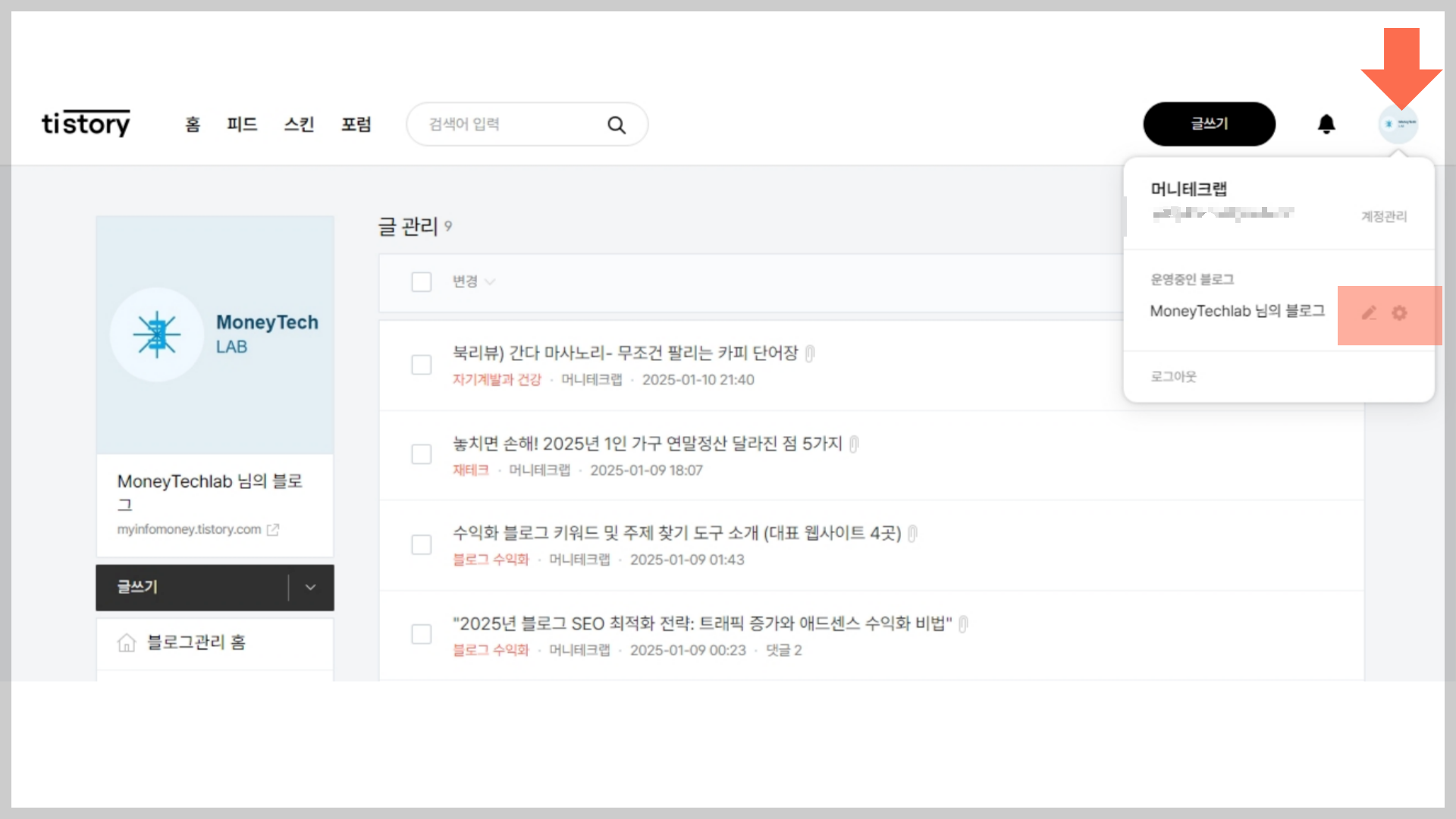Viewport: 1456px width, 819px height.
Task: Click the black 글쓰기 button in header
Action: pyautogui.click(x=1209, y=124)
